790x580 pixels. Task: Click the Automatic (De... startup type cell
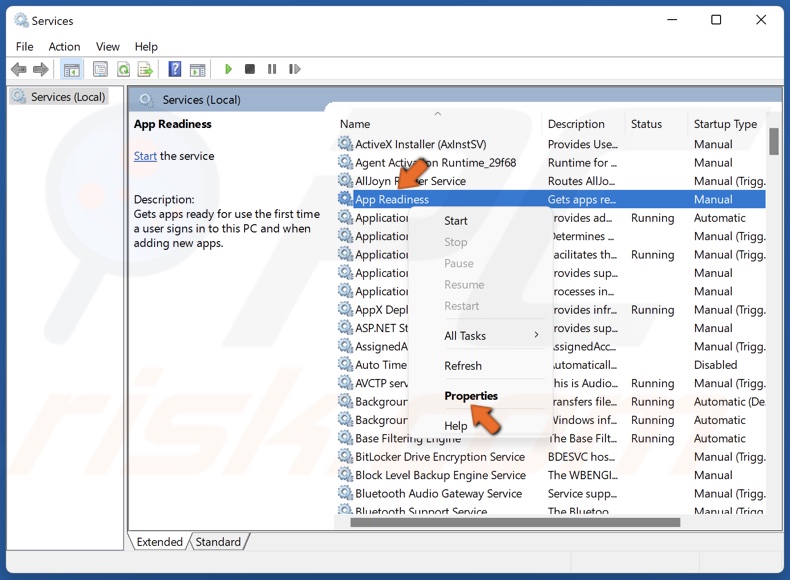(729, 402)
